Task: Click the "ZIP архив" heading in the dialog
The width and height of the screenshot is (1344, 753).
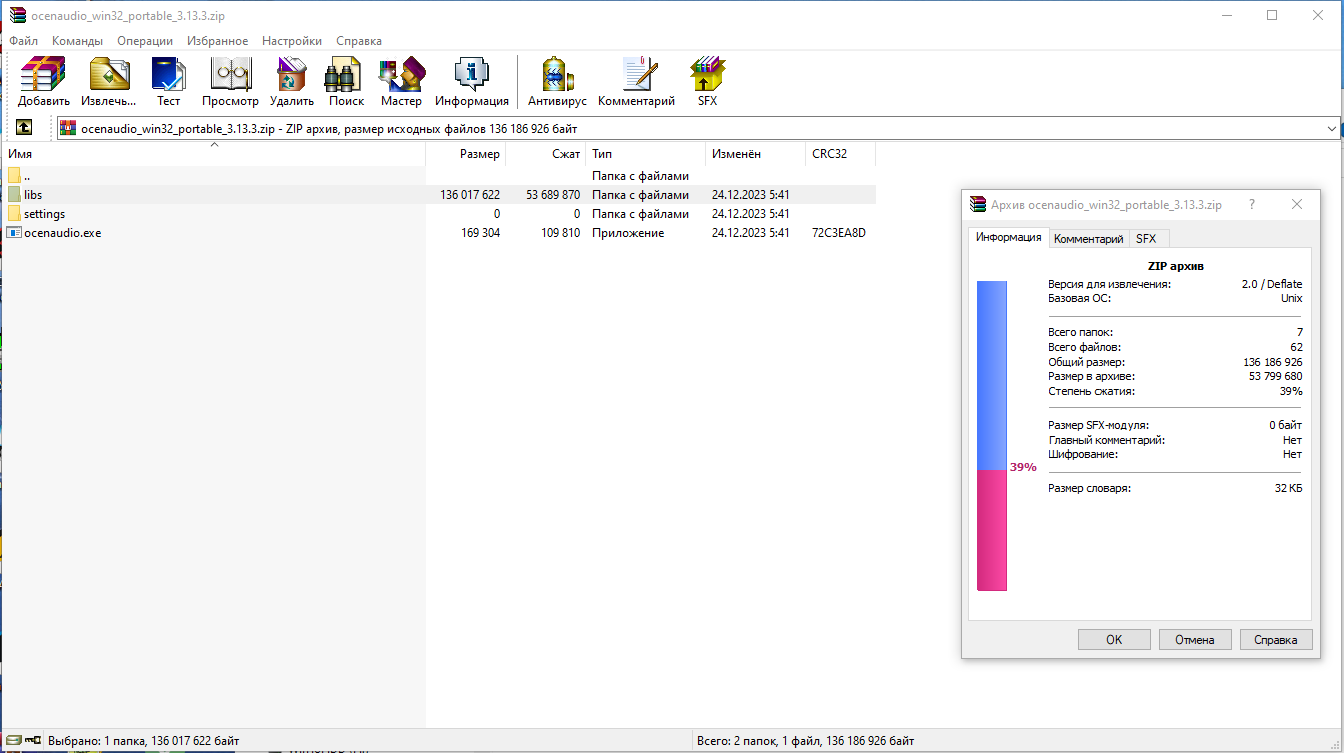Action: tap(1175, 267)
